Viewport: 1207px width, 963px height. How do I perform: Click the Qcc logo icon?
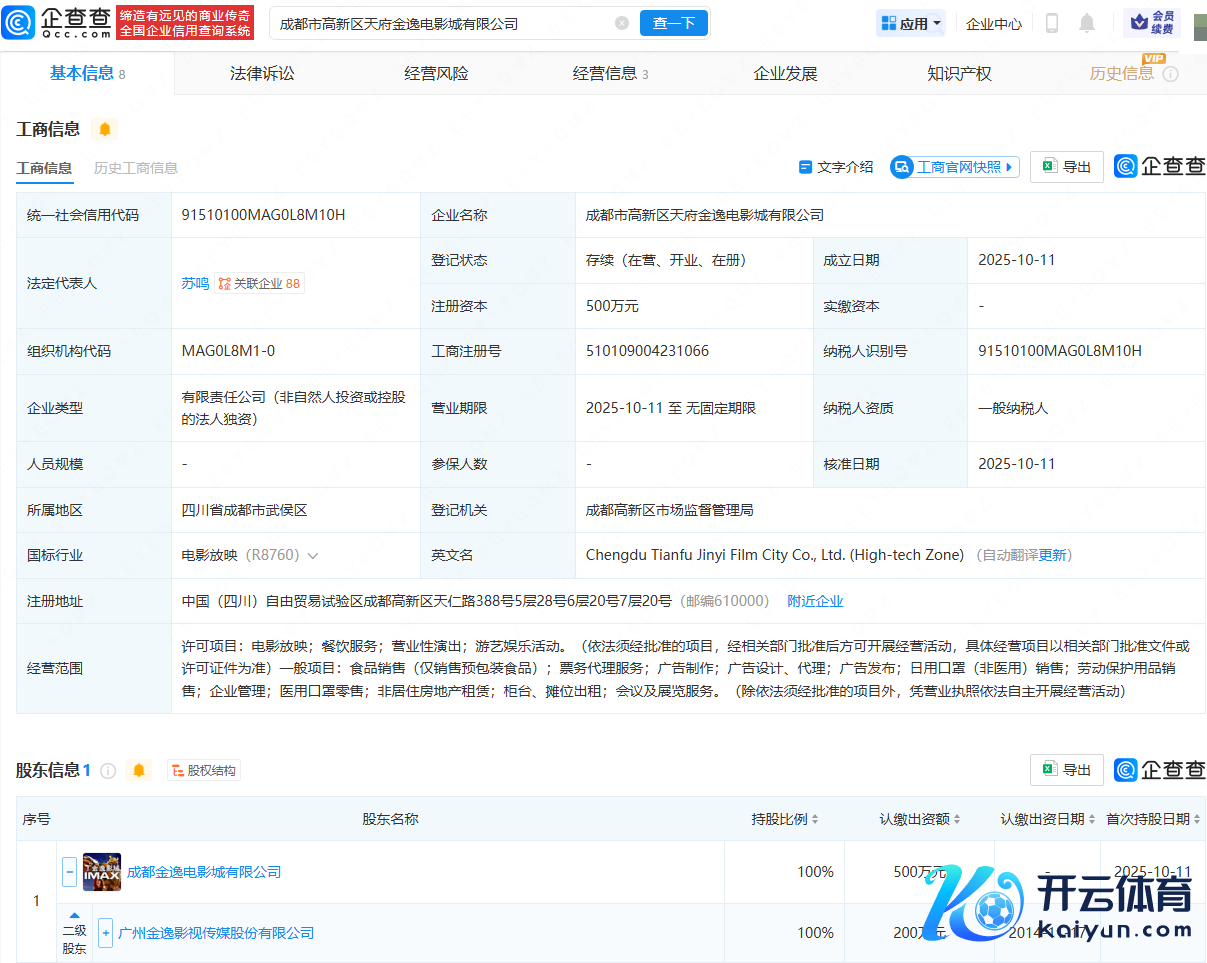coord(20,22)
